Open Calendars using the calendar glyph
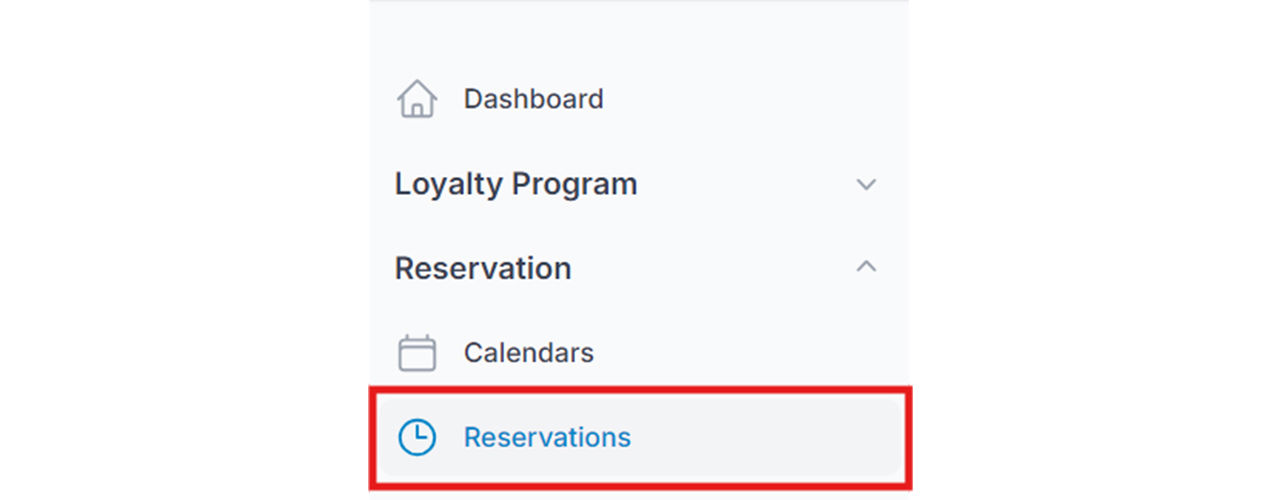Viewport: 1280px width, 500px height. 417,353
